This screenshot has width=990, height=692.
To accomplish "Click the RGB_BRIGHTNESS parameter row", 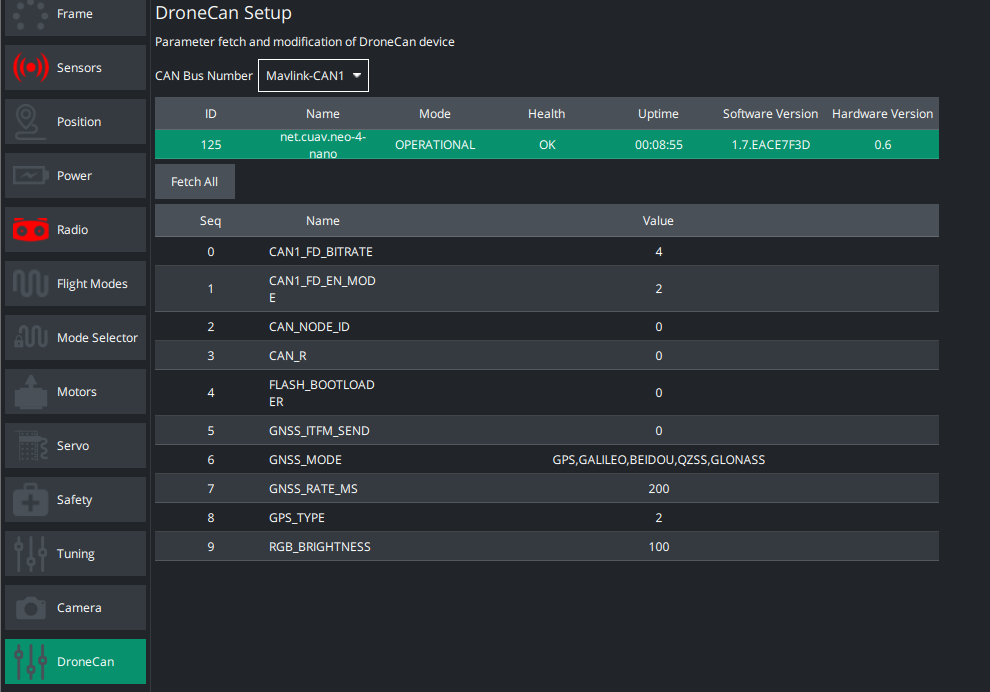I will click(546, 546).
